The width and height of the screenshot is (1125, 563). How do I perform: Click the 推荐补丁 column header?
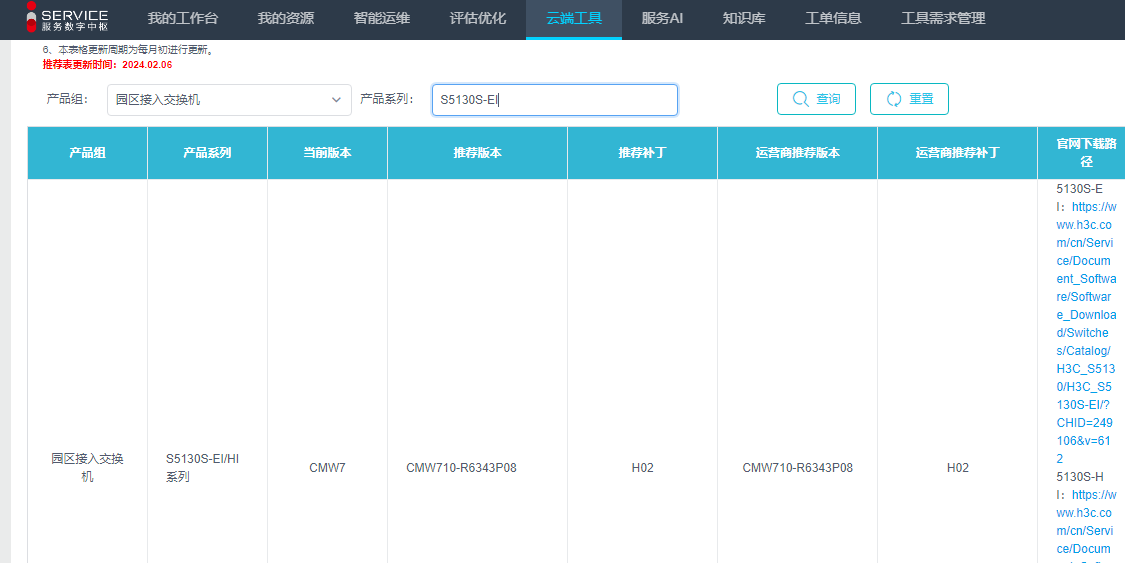pos(642,153)
